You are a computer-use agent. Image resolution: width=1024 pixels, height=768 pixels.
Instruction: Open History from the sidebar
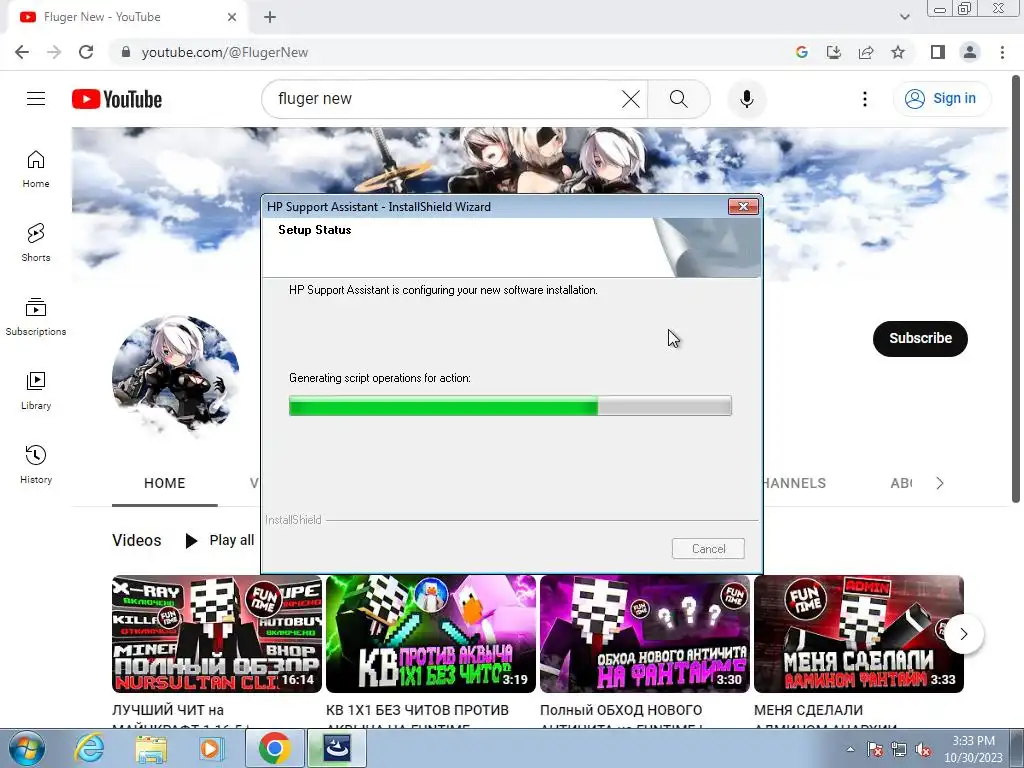coord(36,464)
